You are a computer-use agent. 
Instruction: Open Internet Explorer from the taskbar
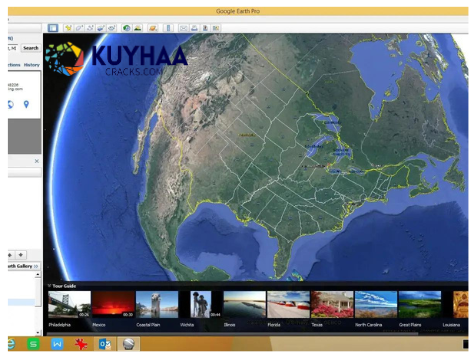point(11,344)
